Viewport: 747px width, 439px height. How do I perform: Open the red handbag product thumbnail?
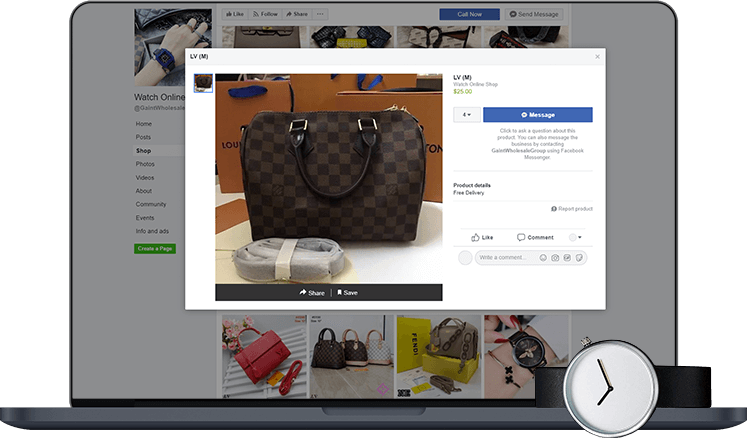click(x=265, y=357)
